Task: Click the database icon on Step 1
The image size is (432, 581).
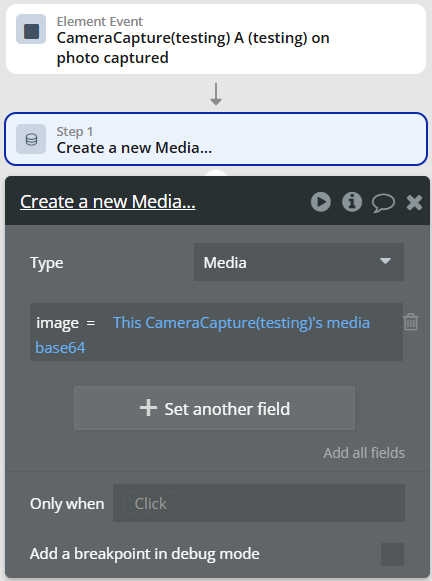Action: click(x=31, y=139)
